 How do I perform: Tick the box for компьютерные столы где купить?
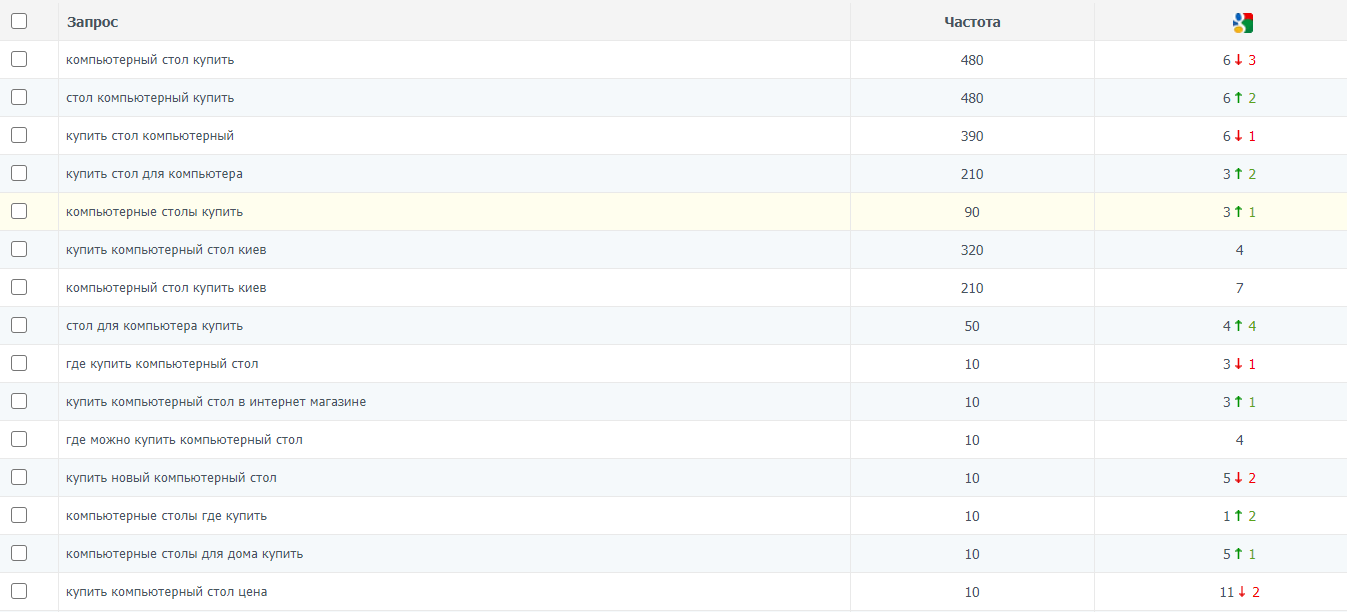point(19,515)
